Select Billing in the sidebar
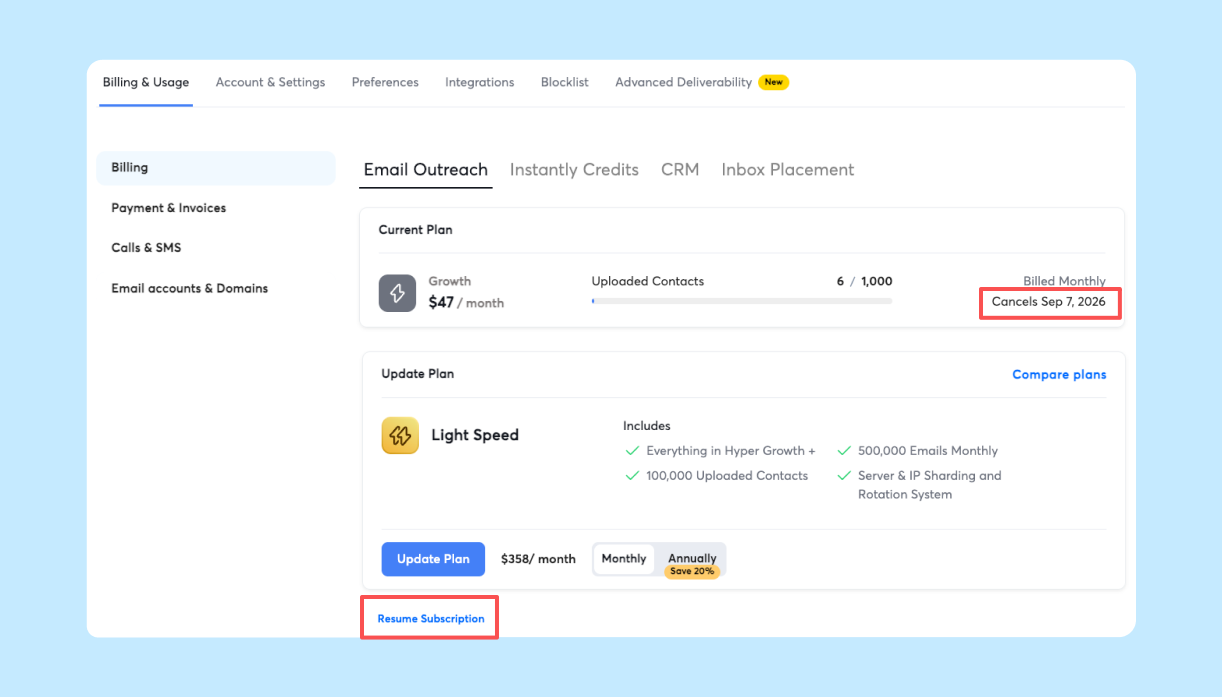Viewport: 1222px width, 697px height. 216,168
